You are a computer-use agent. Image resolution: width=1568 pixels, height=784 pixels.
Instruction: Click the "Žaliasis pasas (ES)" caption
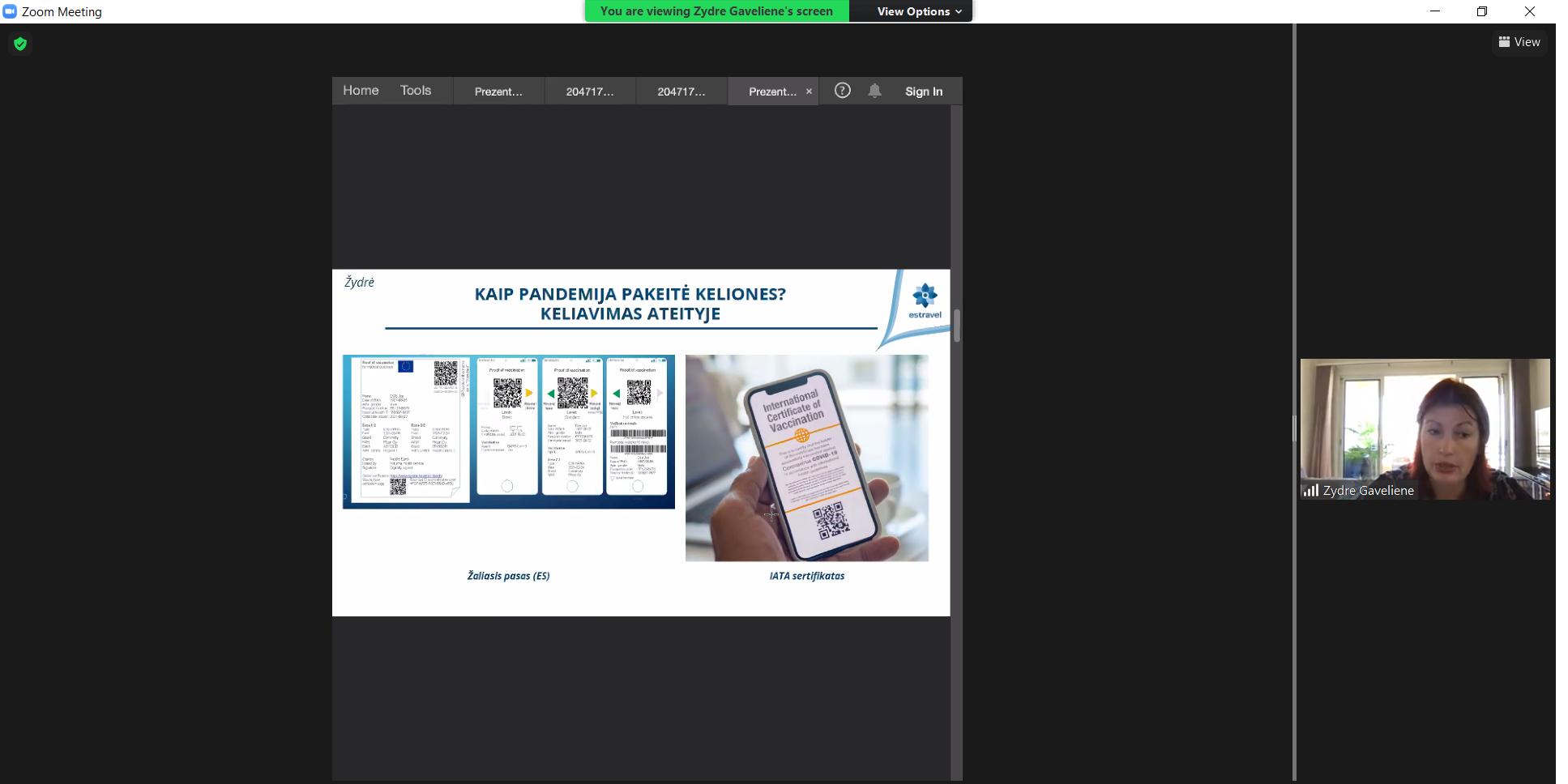[x=508, y=576]
